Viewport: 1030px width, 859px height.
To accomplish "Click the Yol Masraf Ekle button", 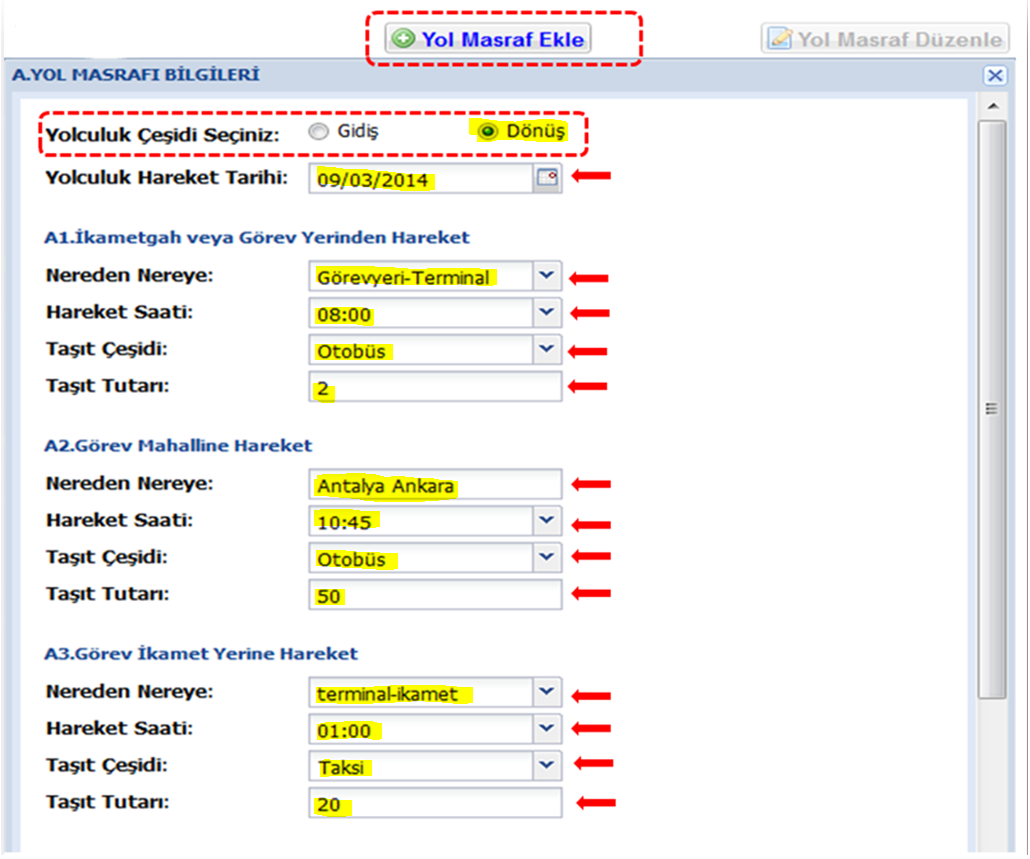I will (488, 39).
